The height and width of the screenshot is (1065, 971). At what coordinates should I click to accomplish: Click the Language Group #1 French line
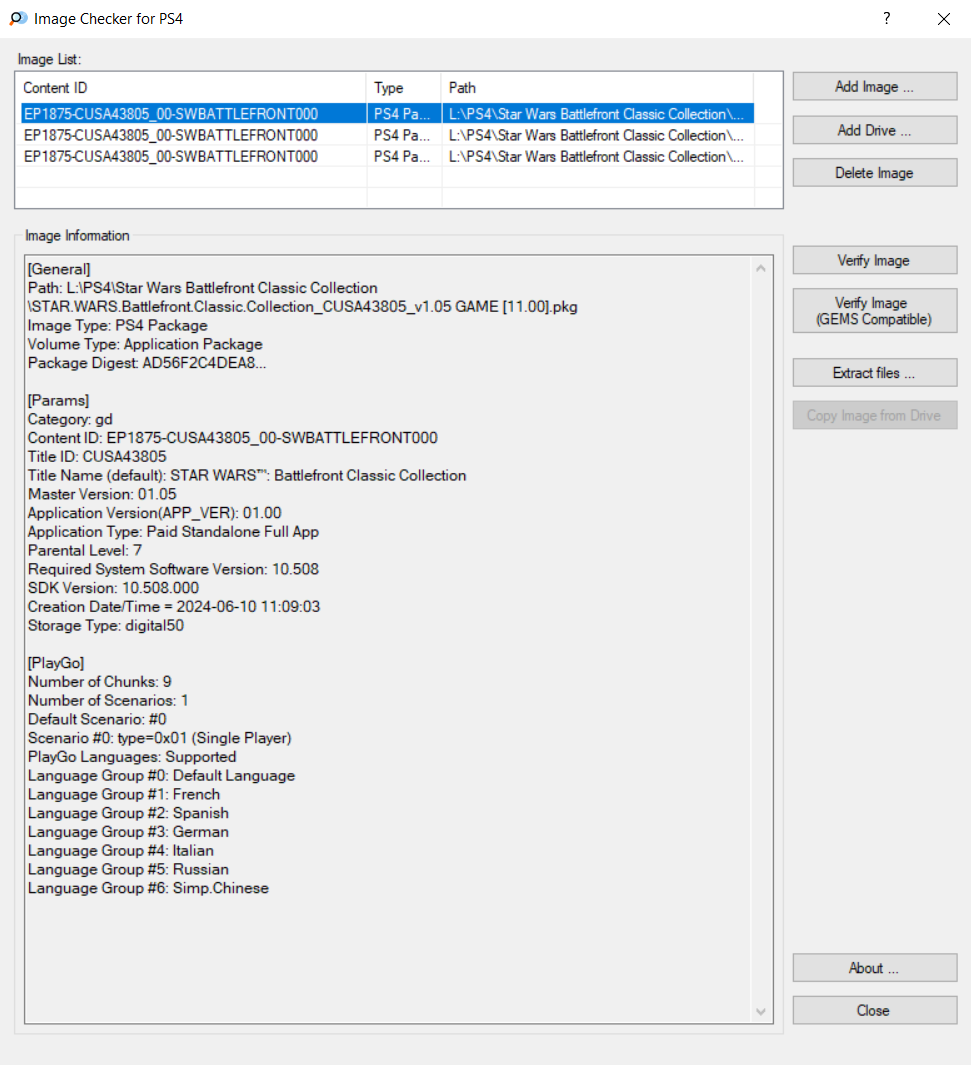124,795
